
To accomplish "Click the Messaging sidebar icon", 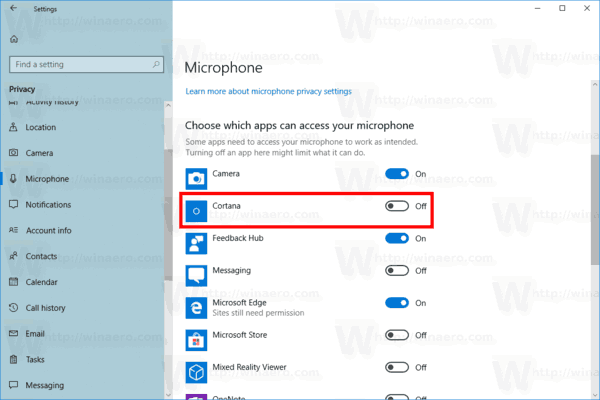I will tap(13, 385).
